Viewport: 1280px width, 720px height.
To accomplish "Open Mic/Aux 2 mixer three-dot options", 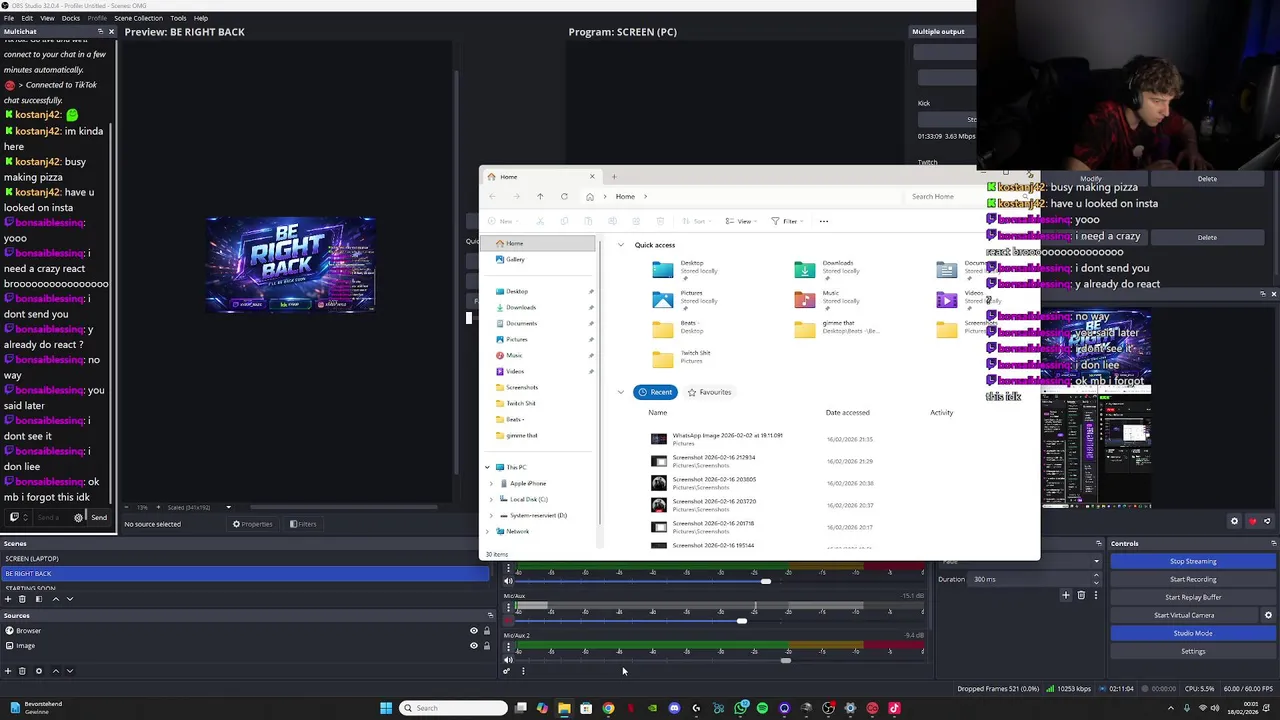I will coord(508,648).
